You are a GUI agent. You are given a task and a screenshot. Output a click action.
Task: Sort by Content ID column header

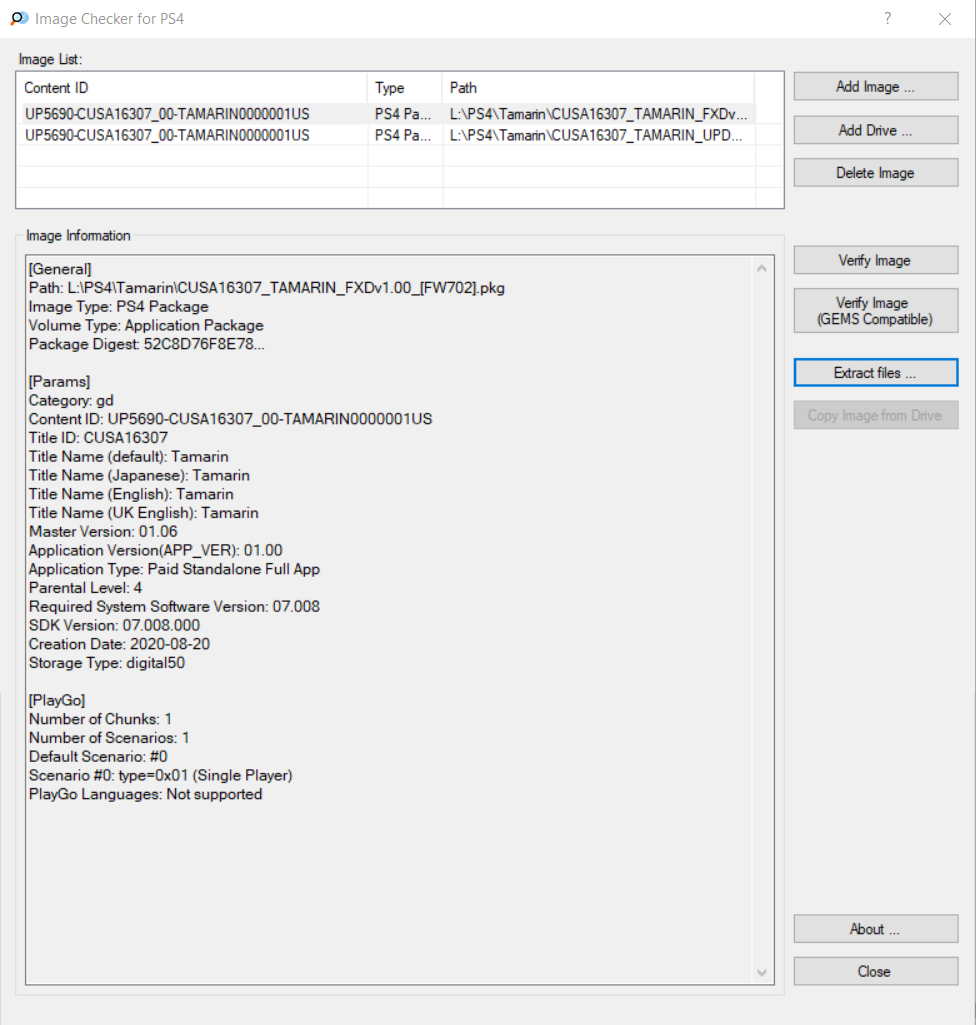[x=194, y=88]
